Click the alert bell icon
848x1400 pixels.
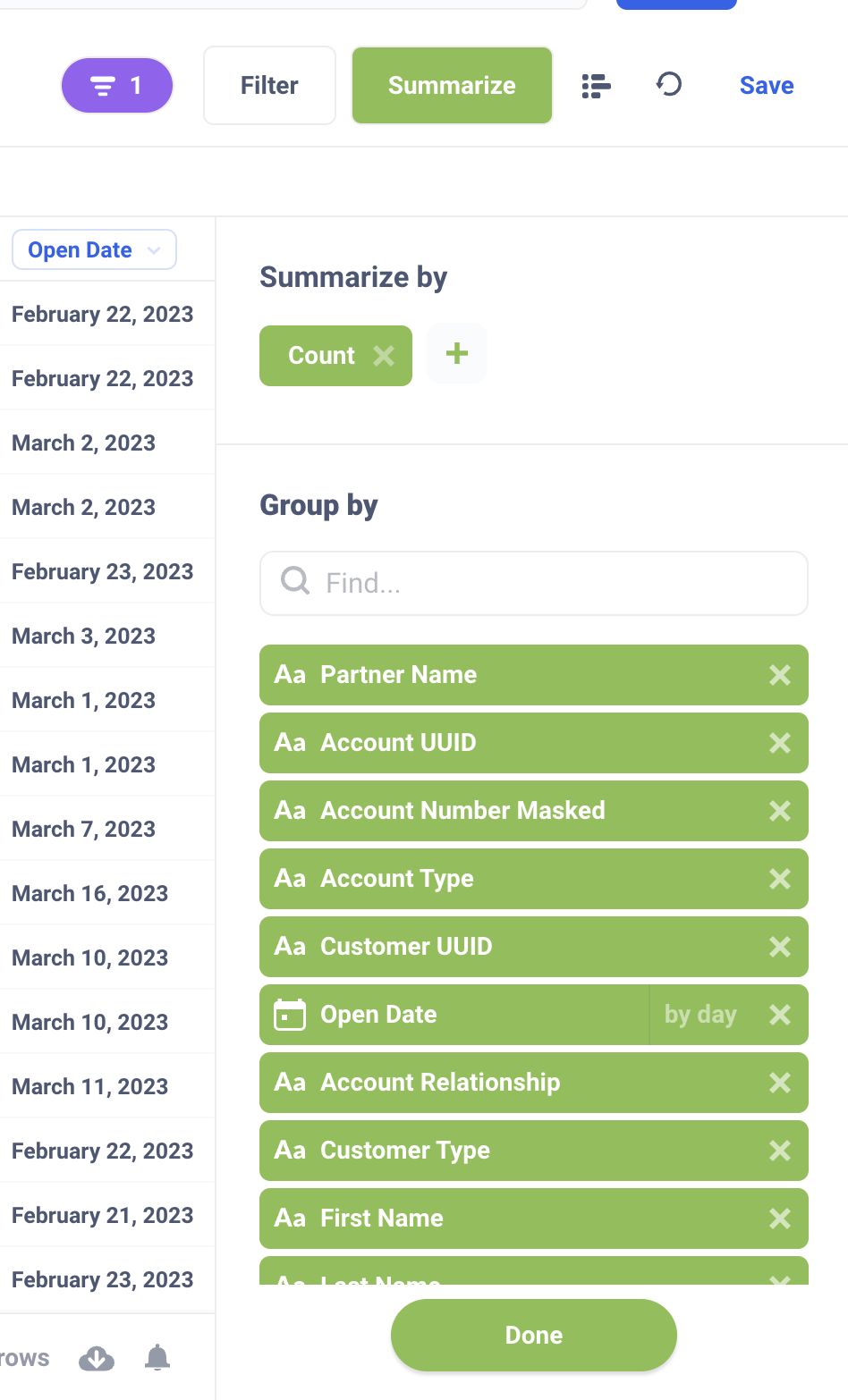[x=157, y=1358]
